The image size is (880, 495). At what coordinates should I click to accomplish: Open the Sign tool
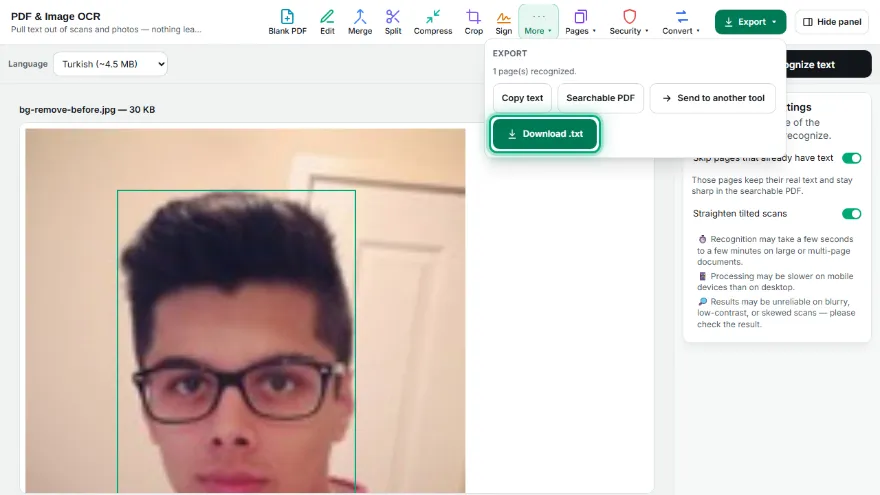[503, 22]
